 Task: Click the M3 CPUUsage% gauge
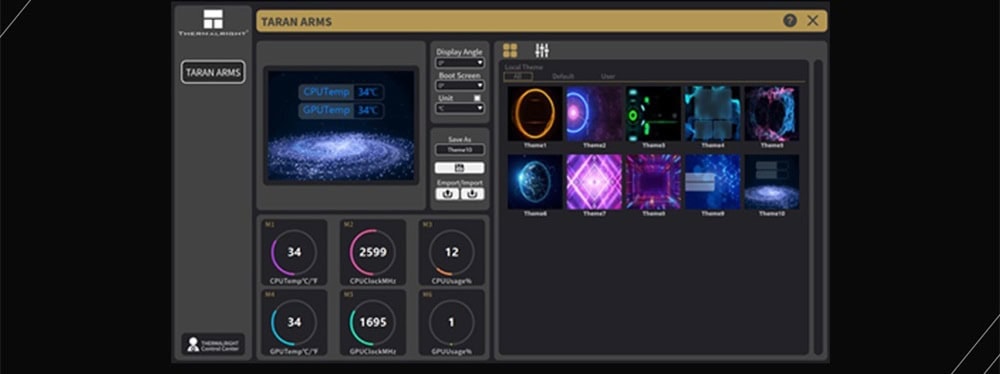(452, 252)
